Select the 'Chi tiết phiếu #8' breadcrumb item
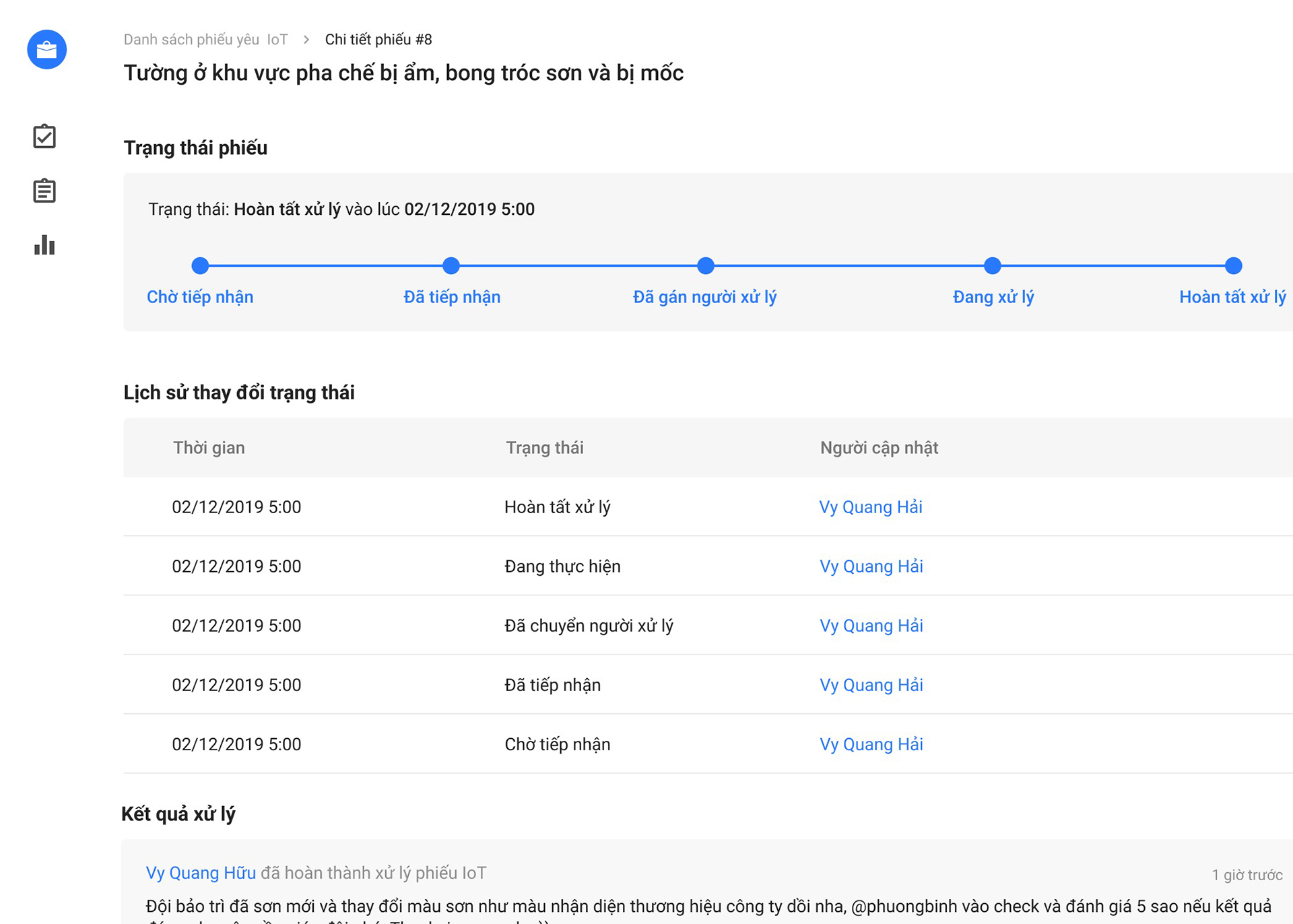The width and height of the screenshot is (1293, 924). click(378, 39)
